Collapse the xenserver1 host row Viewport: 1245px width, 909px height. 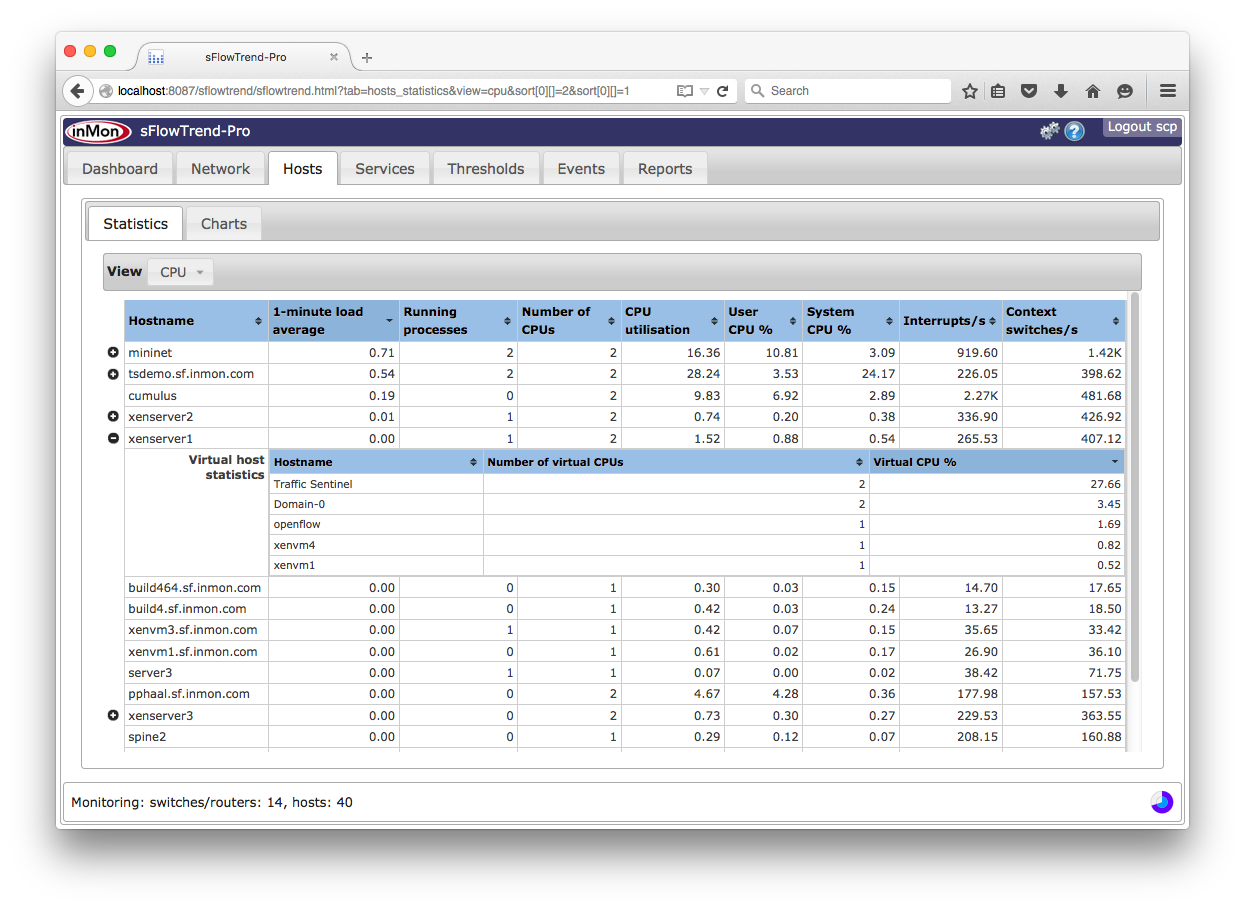(x=113, y=438)
